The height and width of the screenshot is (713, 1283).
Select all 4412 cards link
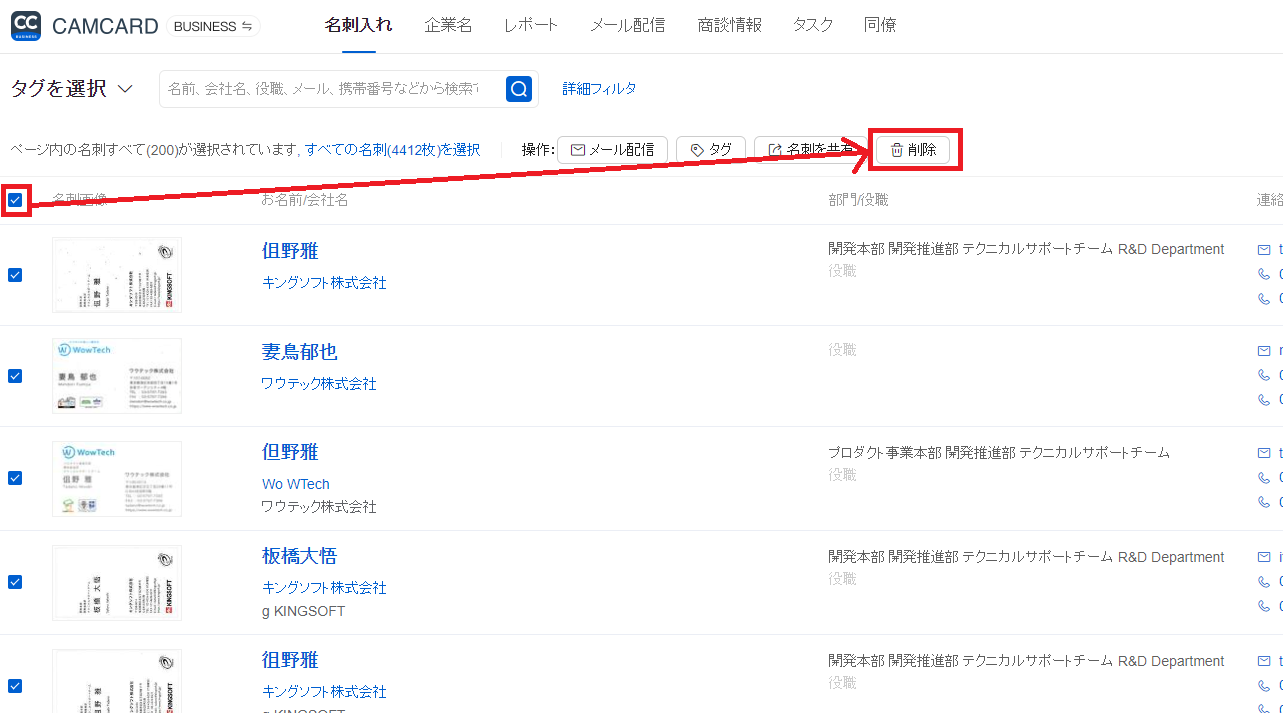tap(393, 150)
